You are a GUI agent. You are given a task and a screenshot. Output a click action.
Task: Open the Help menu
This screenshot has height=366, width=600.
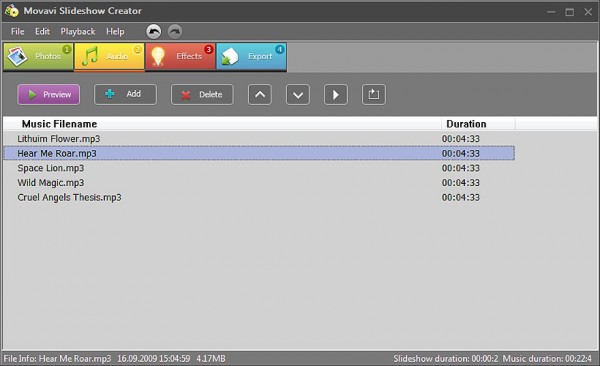pyautogui.click(x=115, y=31)
